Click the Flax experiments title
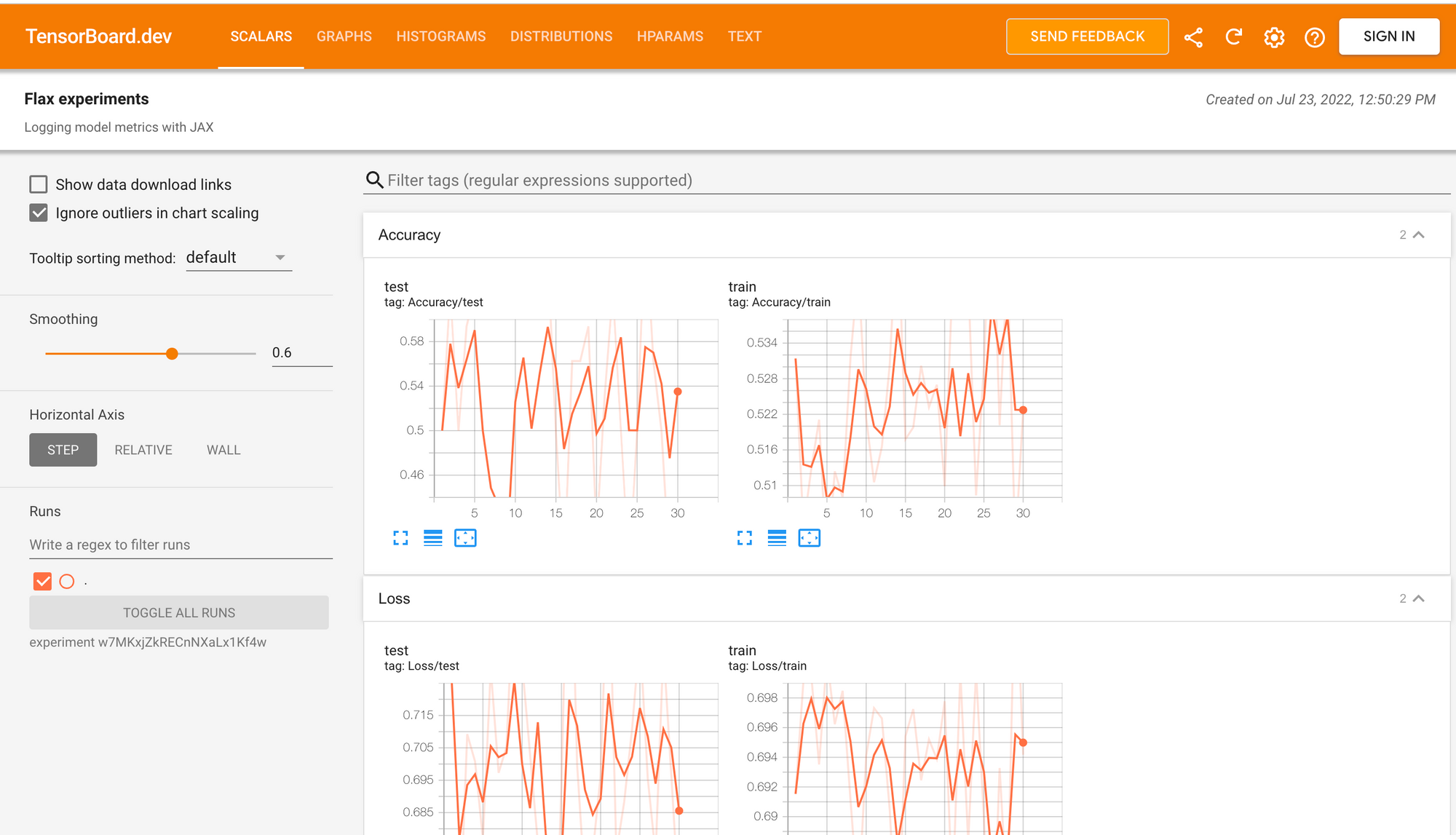This screenshot has width=1456, height=835. 87,99
